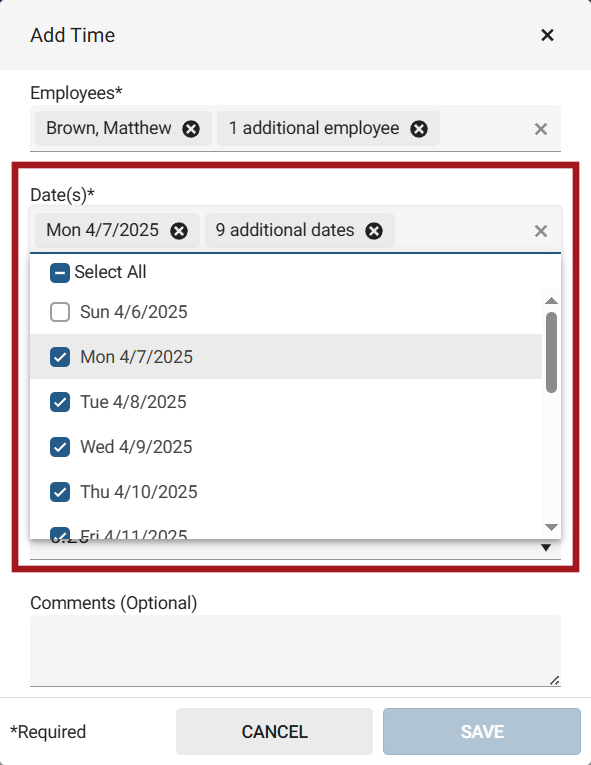Toggle the Select All checkbox
This screenshot has height=765, width=591.
click(60, 273)
